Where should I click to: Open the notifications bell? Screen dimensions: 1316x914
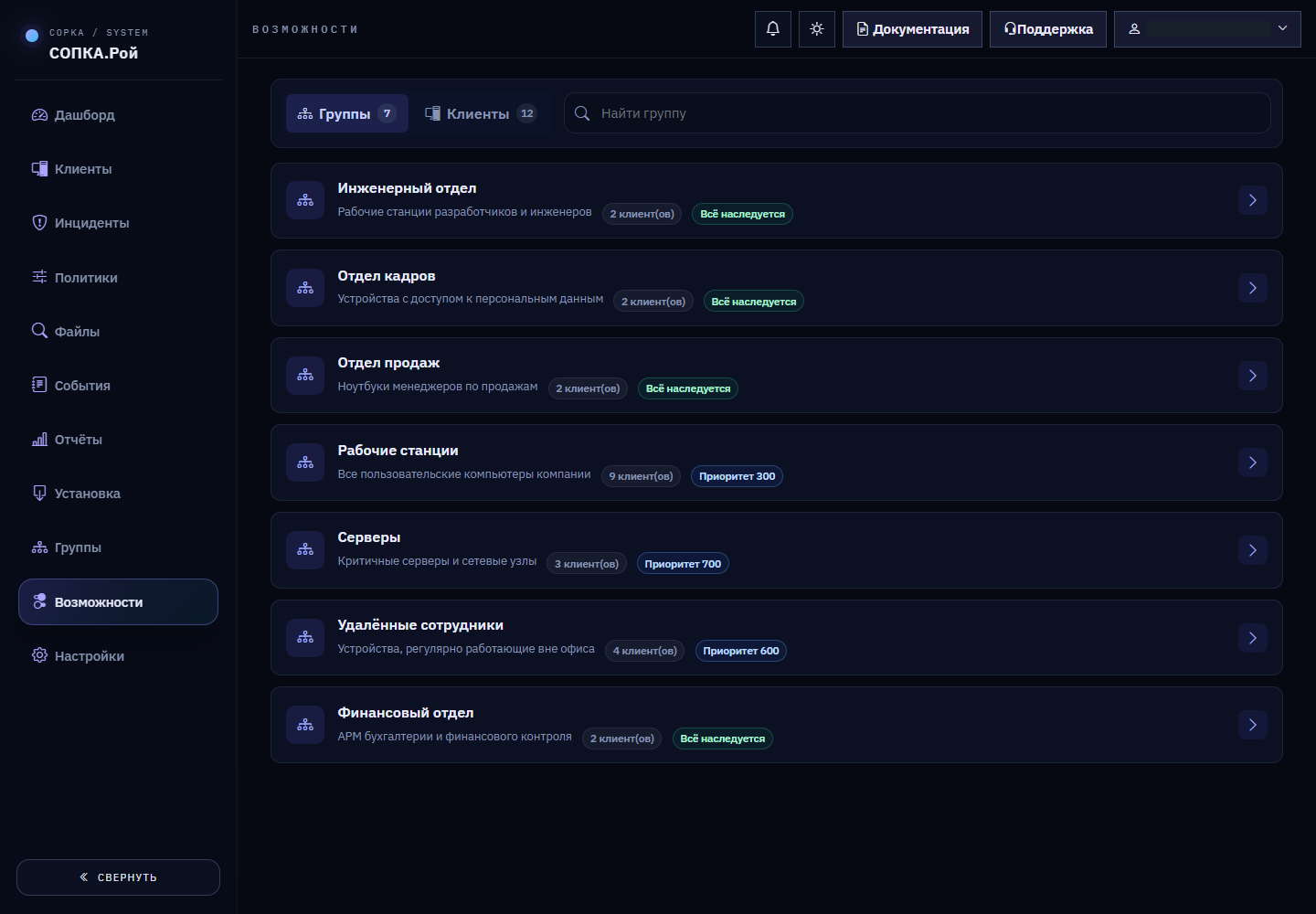[x=773, y=29]
